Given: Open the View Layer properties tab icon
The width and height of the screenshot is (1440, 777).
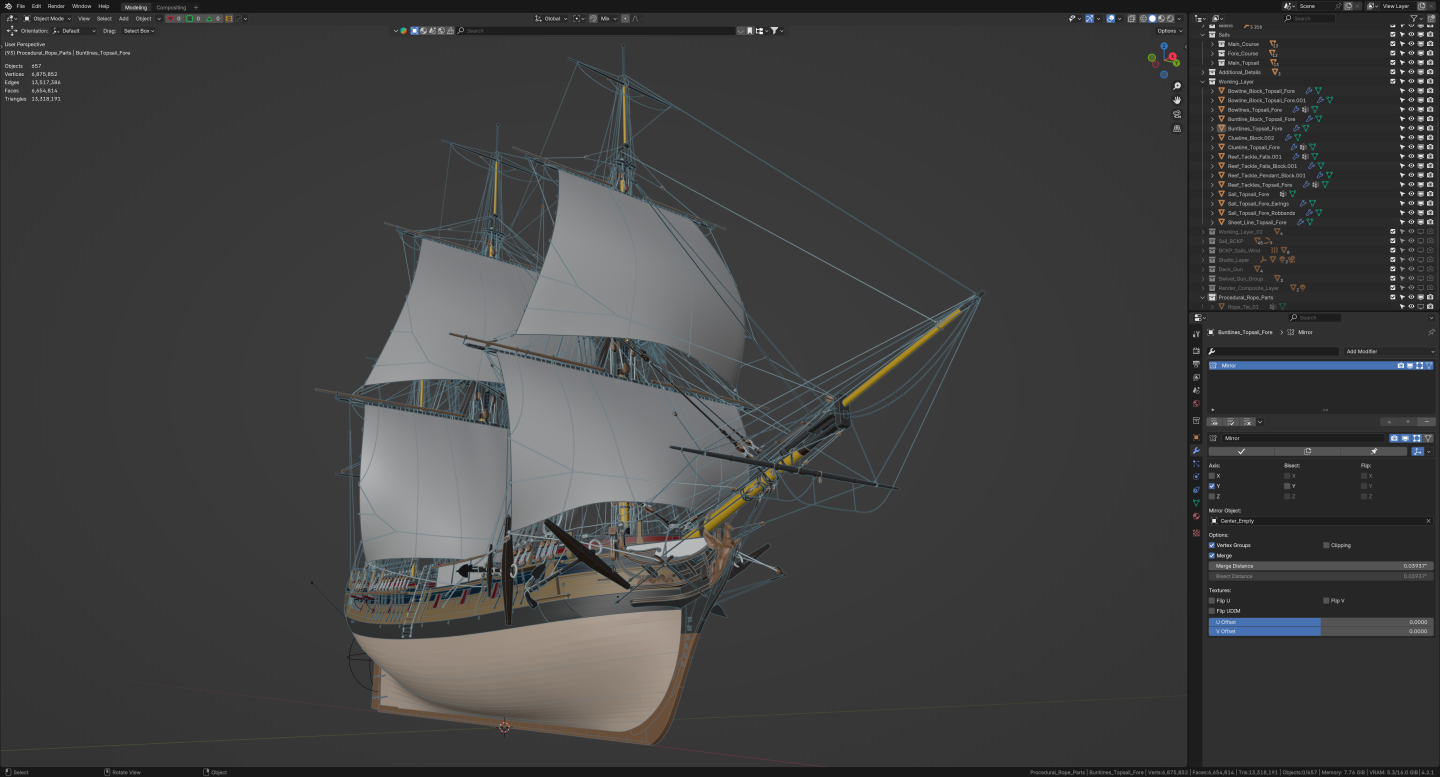Looking at the screenshot, I should click(1196, 377).
